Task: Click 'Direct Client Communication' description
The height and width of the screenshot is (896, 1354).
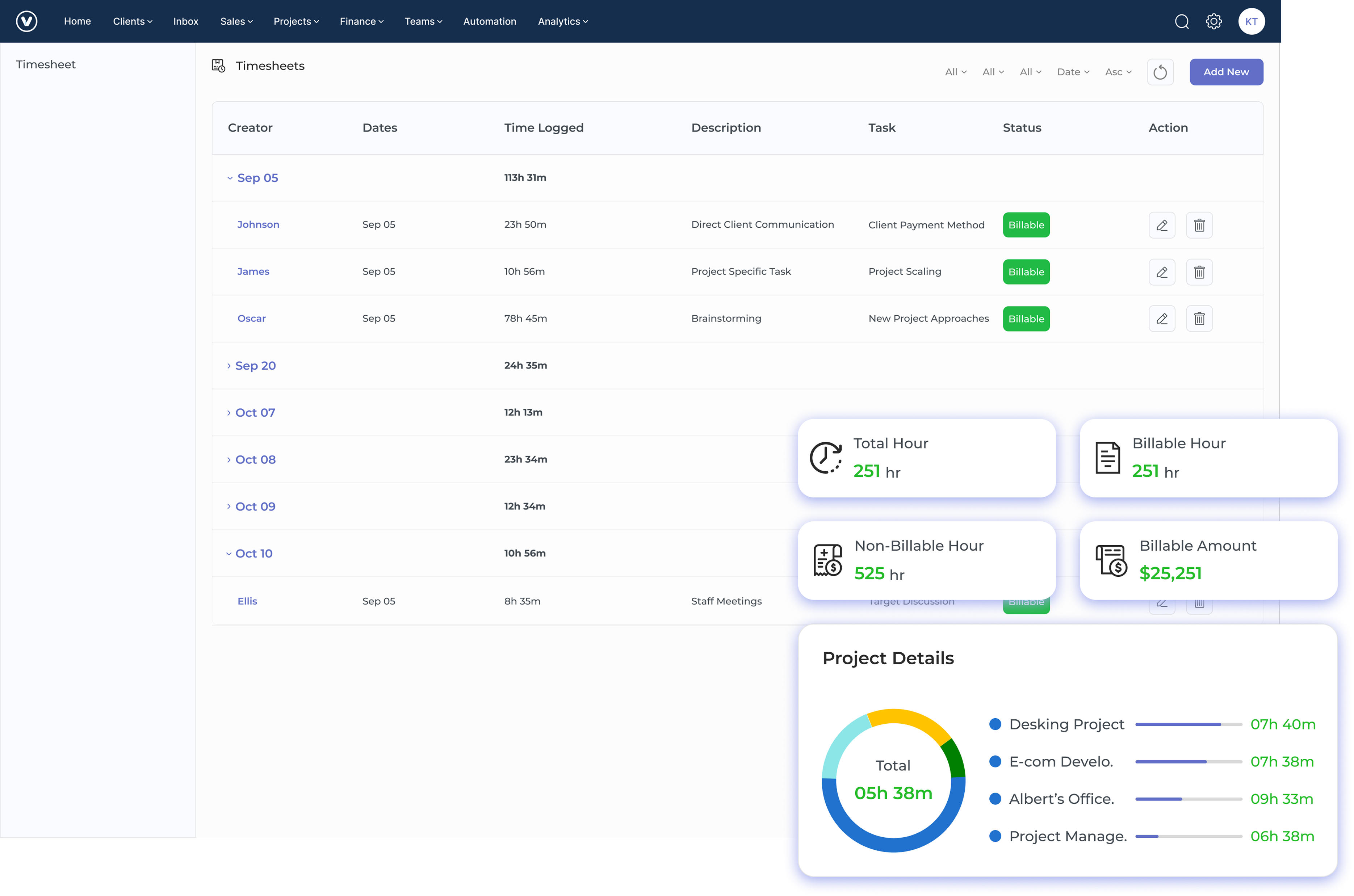Action: 762,224
